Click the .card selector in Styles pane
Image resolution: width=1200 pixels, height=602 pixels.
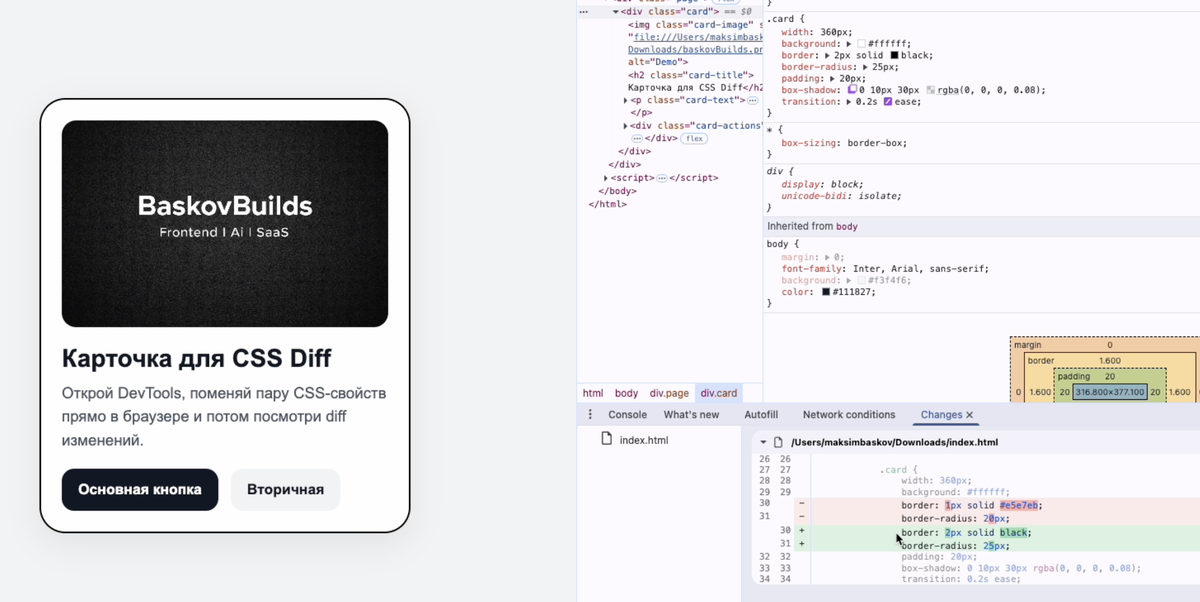click(781, 19)
